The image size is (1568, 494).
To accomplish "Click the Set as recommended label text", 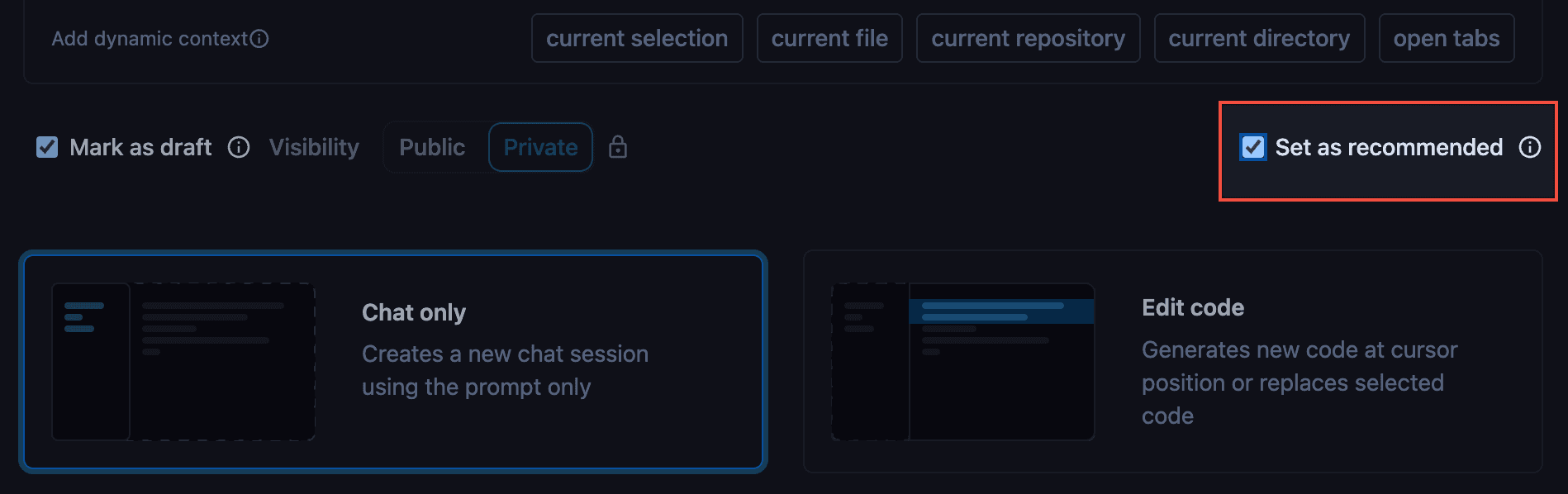I will click(1389, 147).
